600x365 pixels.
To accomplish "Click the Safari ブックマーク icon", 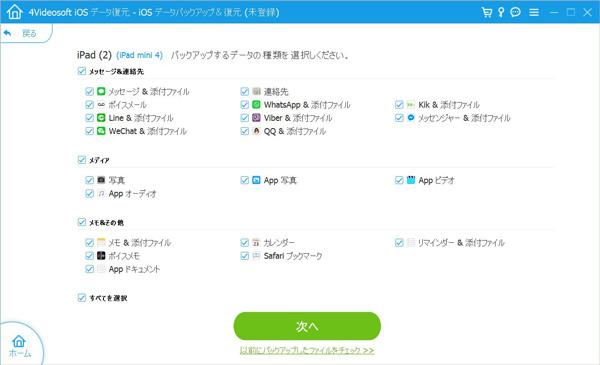I will click(x=256, y=256).
